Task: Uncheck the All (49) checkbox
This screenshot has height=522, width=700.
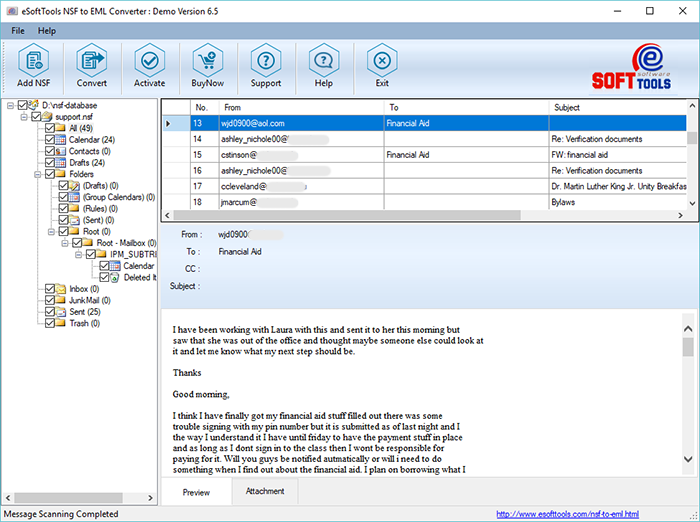Action: point(50,128)
